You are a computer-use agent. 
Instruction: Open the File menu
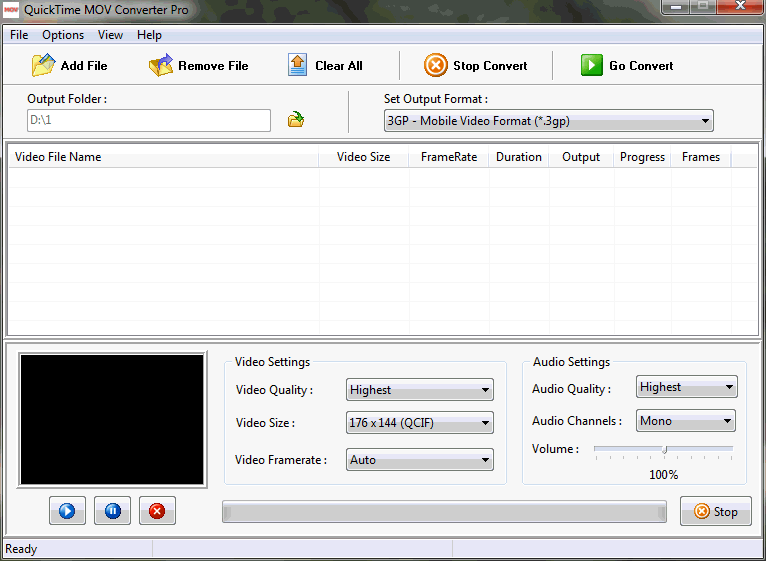[x=19, y=35]
